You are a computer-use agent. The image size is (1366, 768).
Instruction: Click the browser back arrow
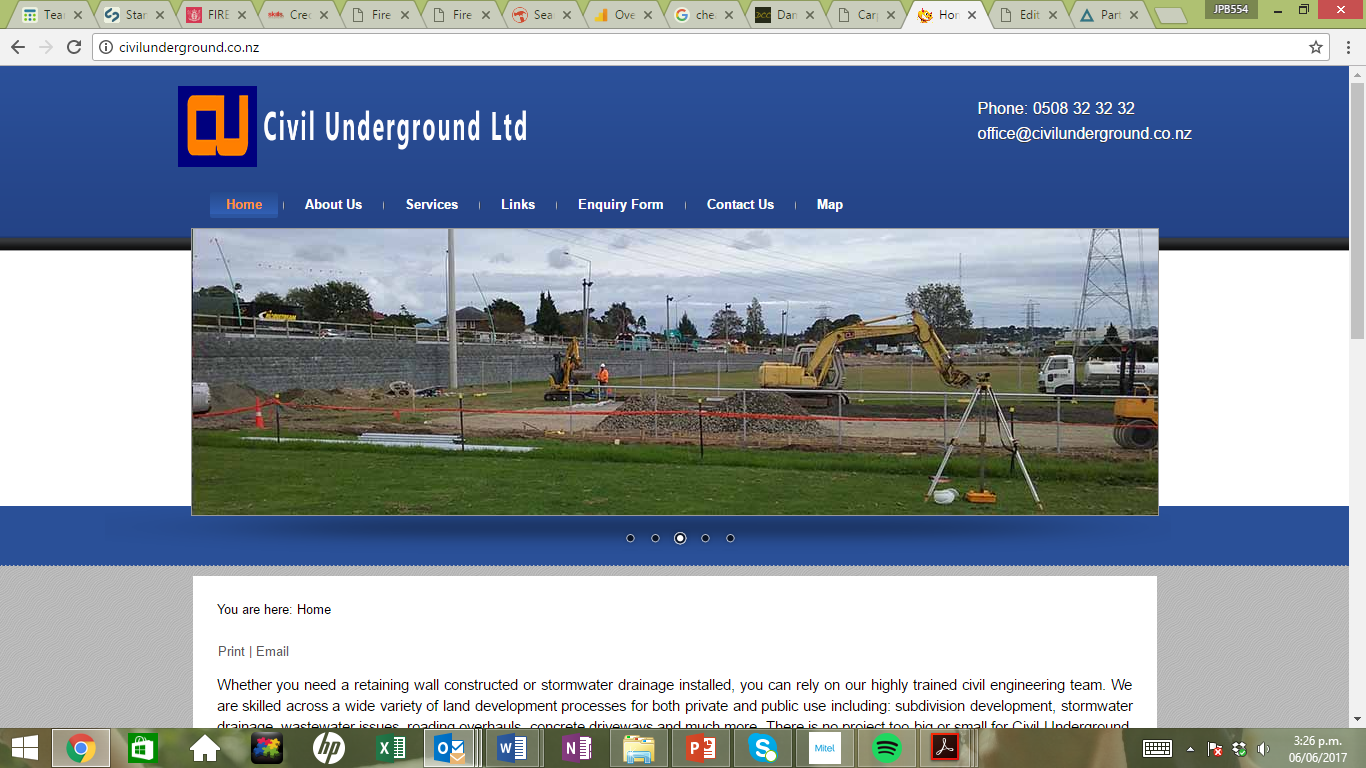[x=18, y=47]
